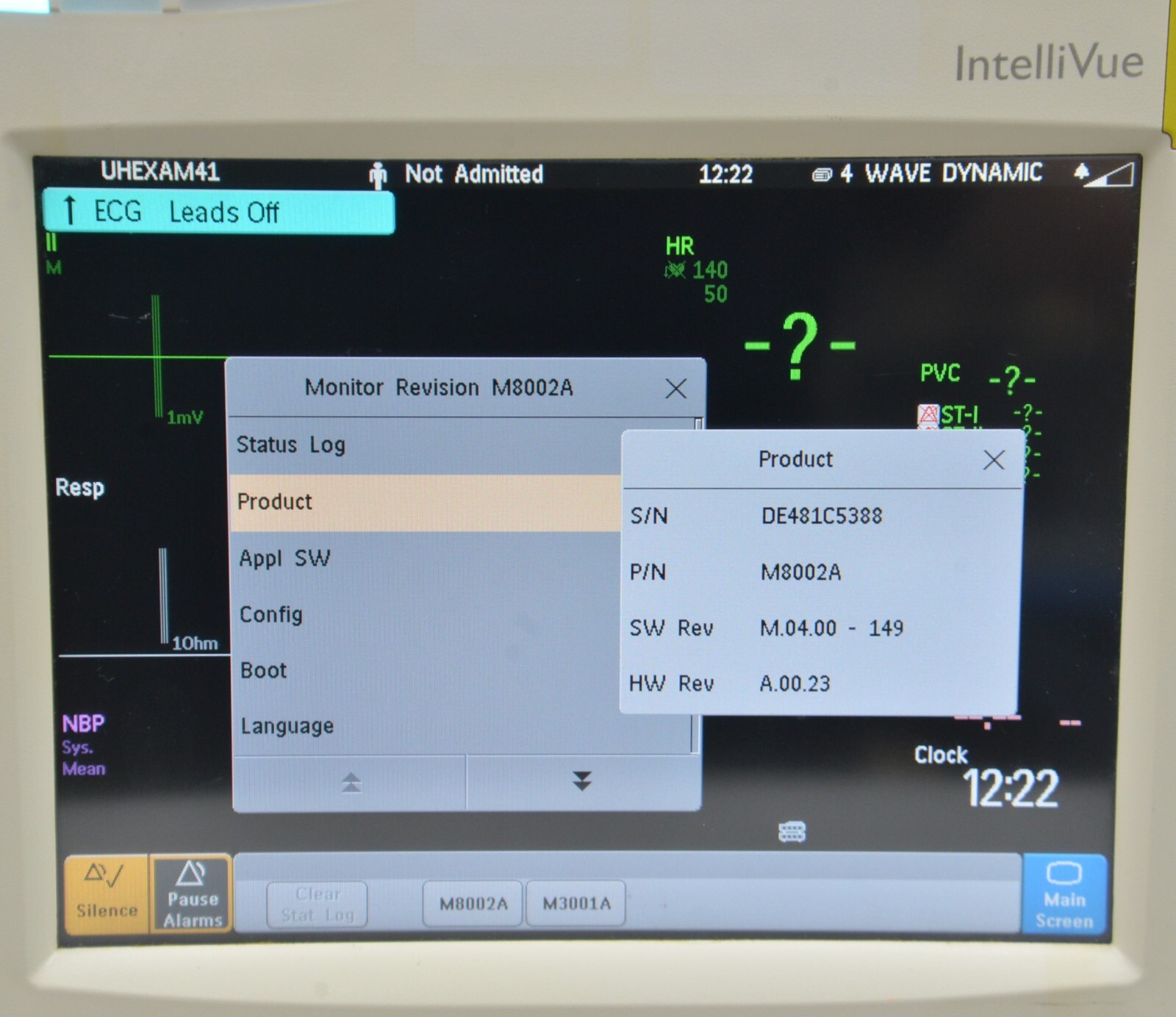This screenshot has width=1176, height=1017.
Task: Return to Main Screen
Action: [1064, 894]
